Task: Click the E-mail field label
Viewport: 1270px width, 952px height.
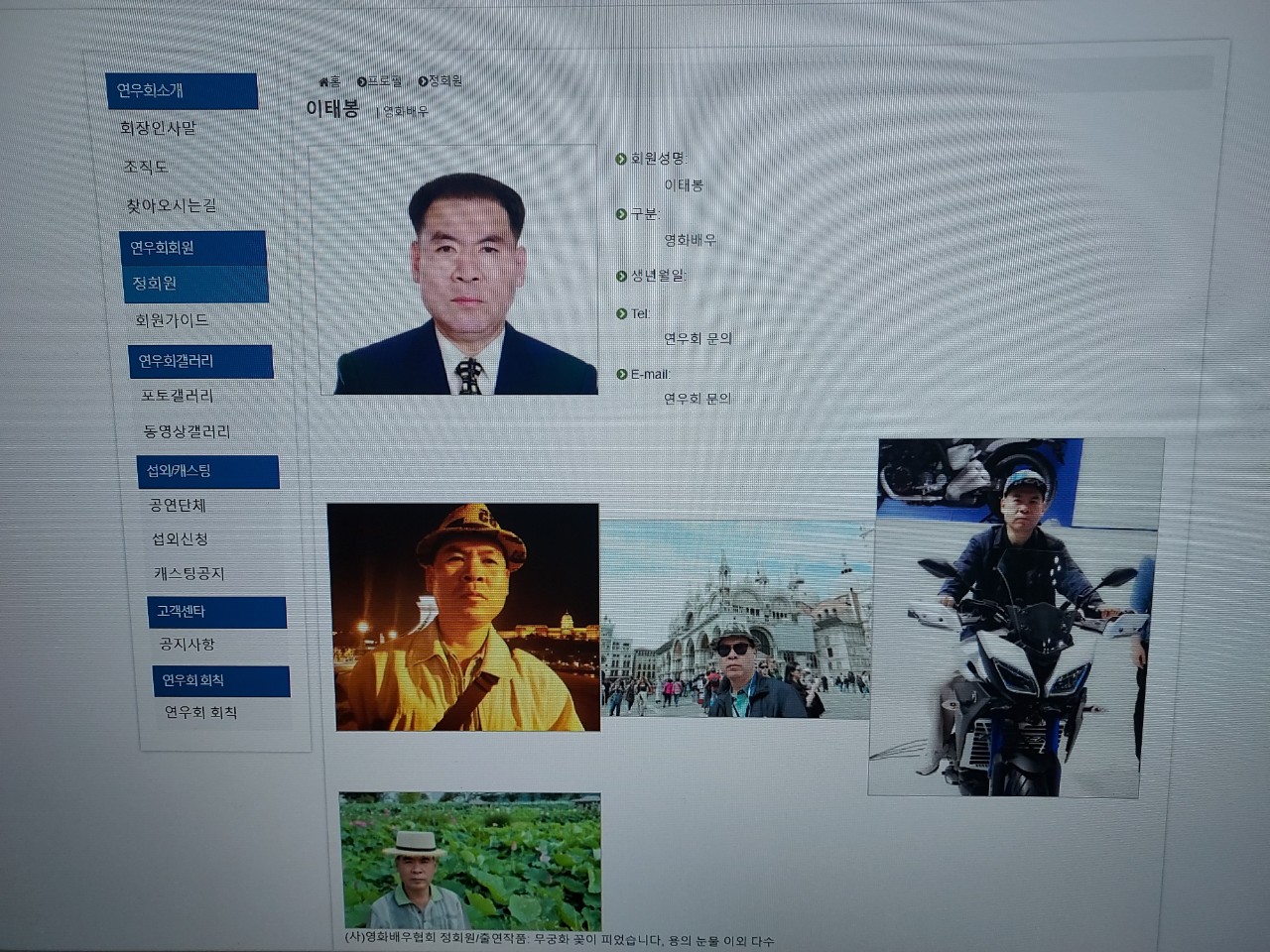Action: [651, 374]
